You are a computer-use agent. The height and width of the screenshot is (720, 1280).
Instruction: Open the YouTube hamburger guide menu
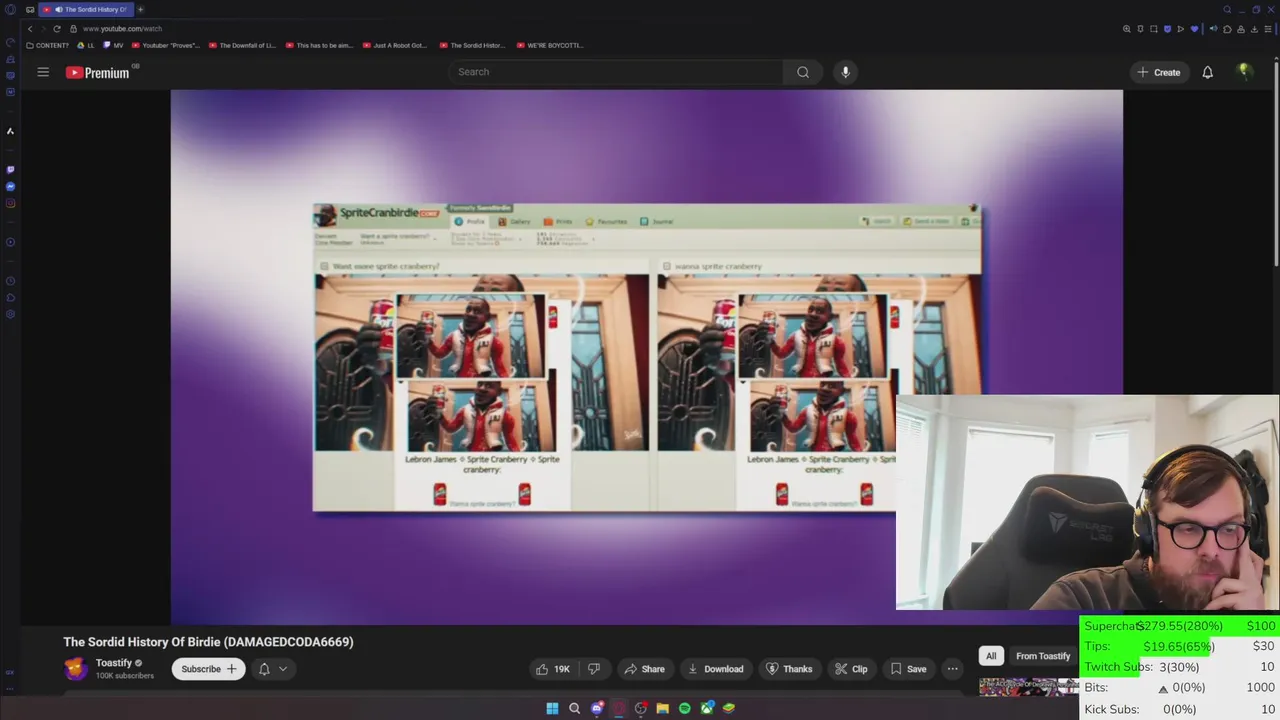pos(43,72)
